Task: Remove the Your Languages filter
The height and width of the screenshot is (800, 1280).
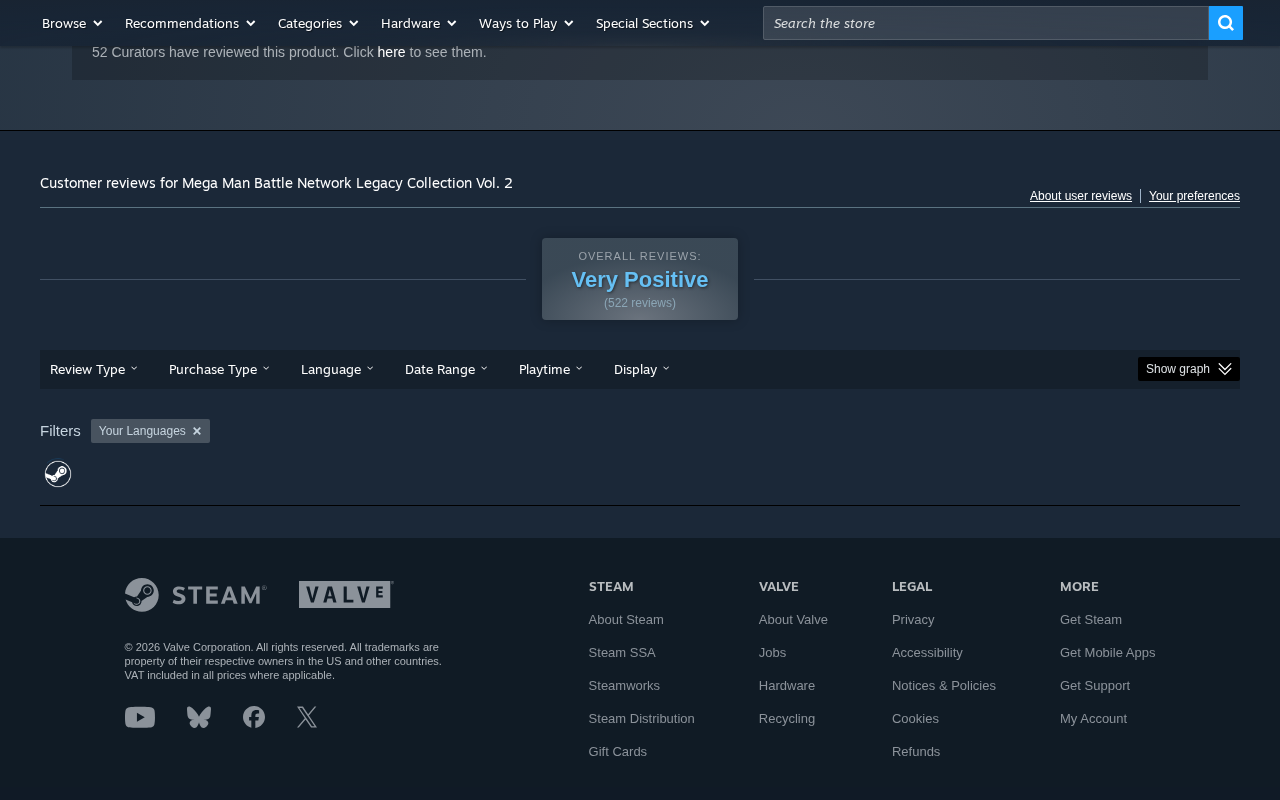Action: click(197, 431)
